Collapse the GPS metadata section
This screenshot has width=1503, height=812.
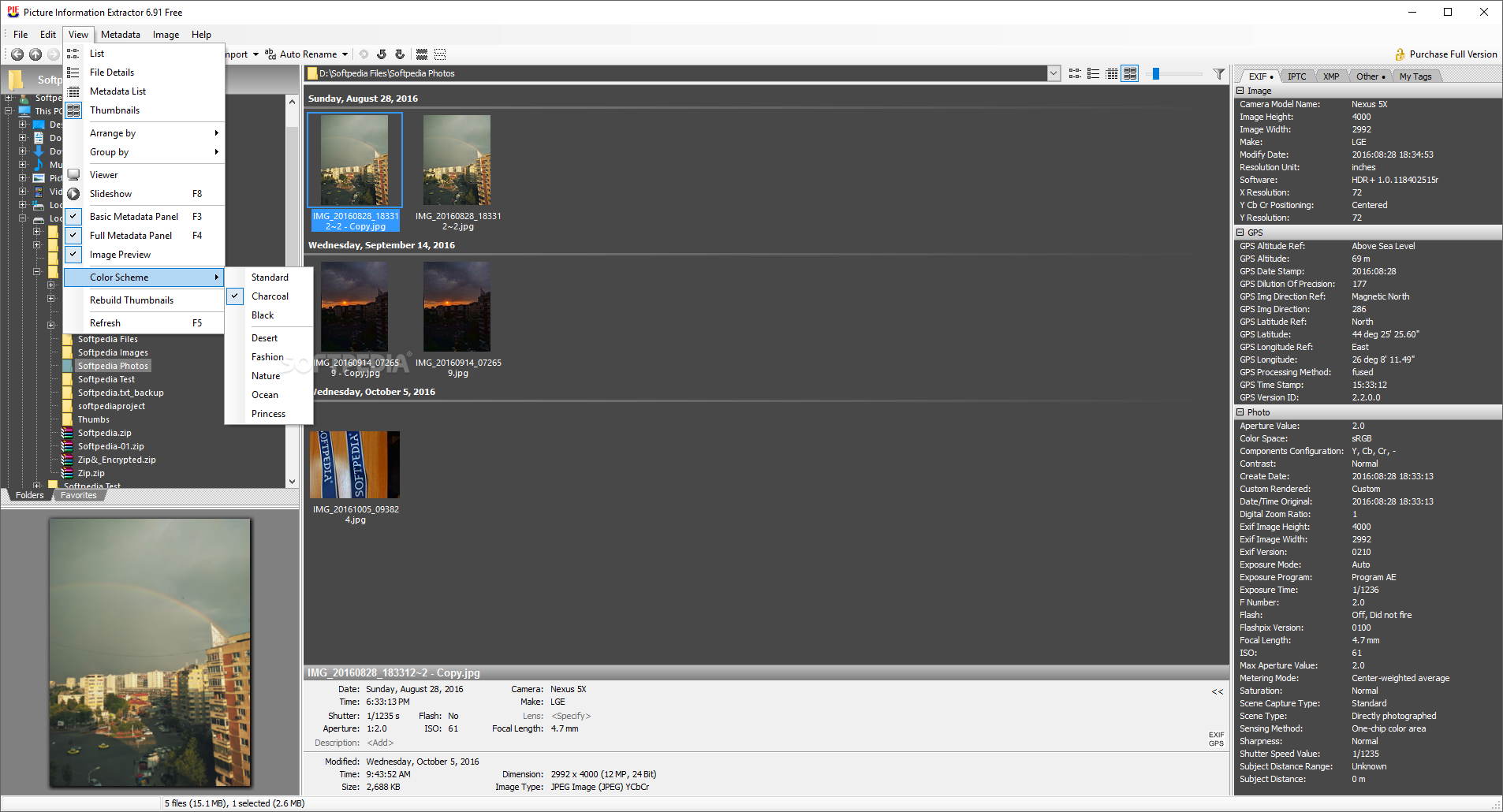click(1240, 233)
